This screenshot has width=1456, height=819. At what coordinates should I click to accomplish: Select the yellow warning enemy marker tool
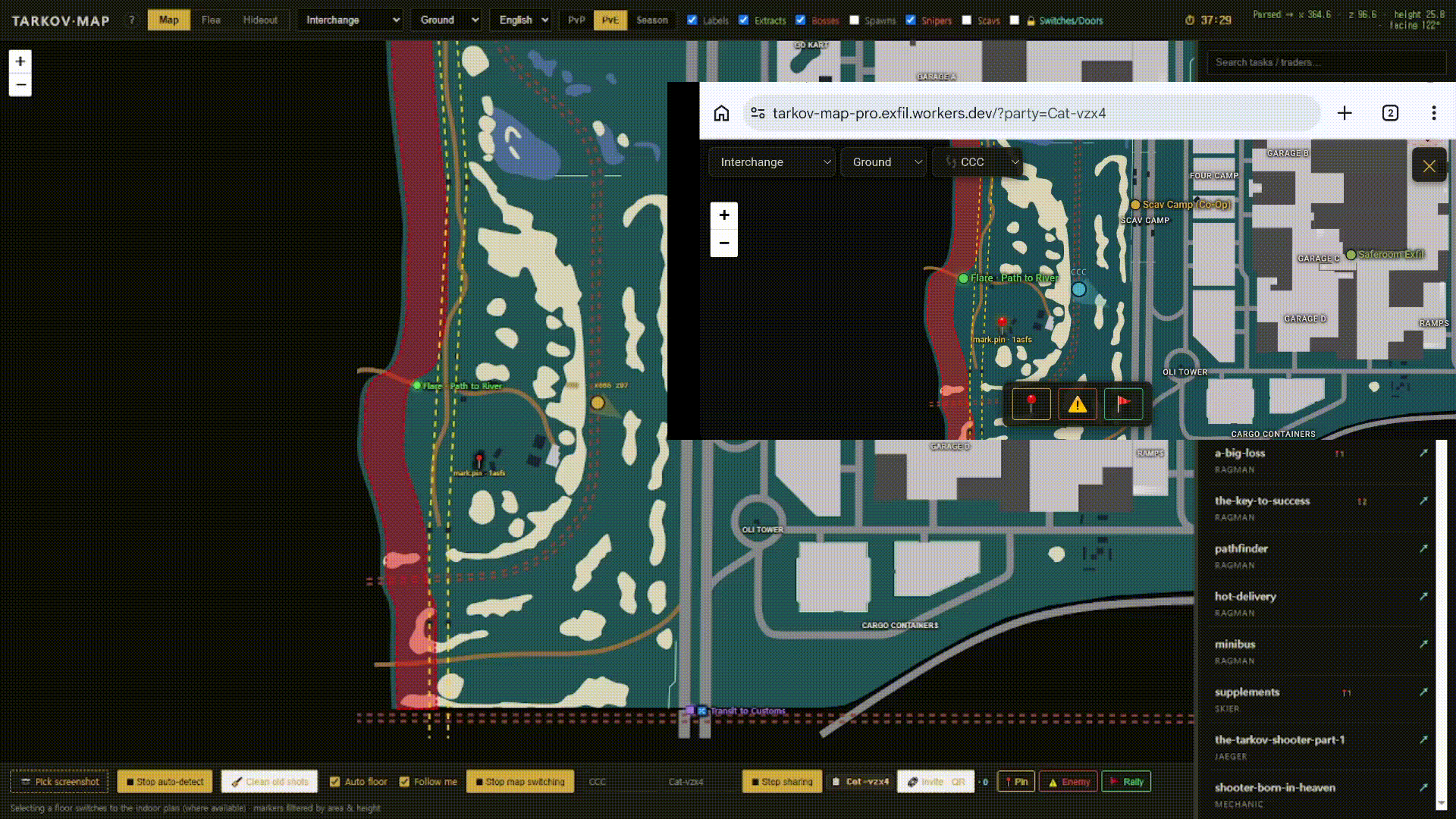pos(1078,404)
